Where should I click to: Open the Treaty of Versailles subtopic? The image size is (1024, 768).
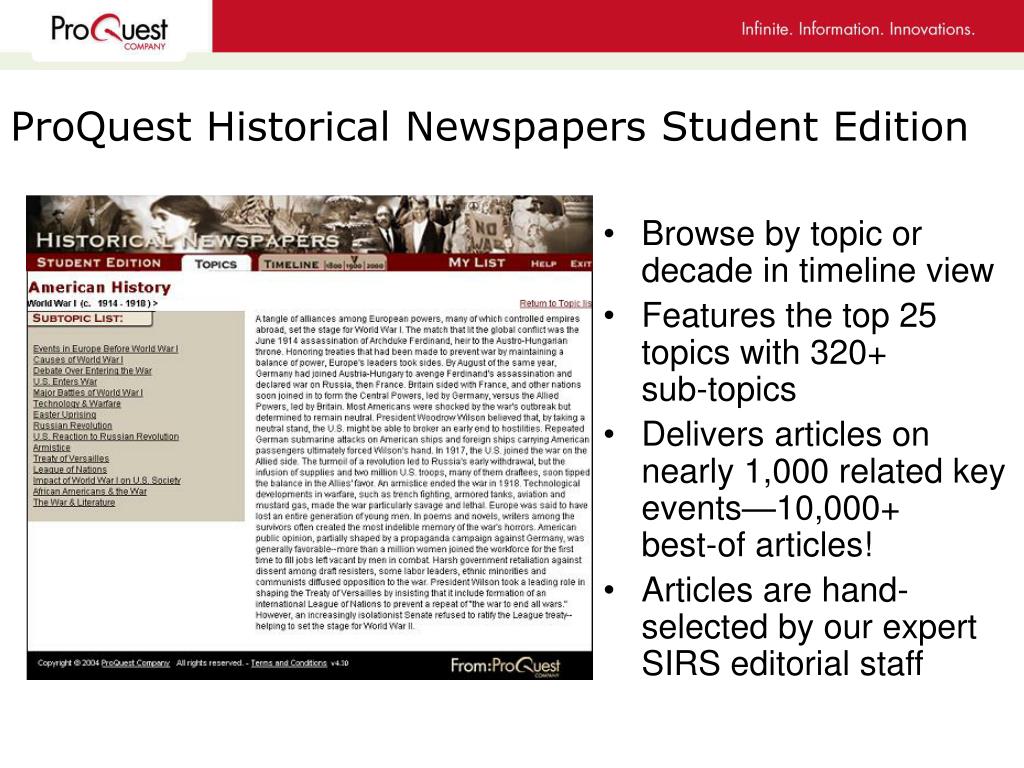coord(71,459)
